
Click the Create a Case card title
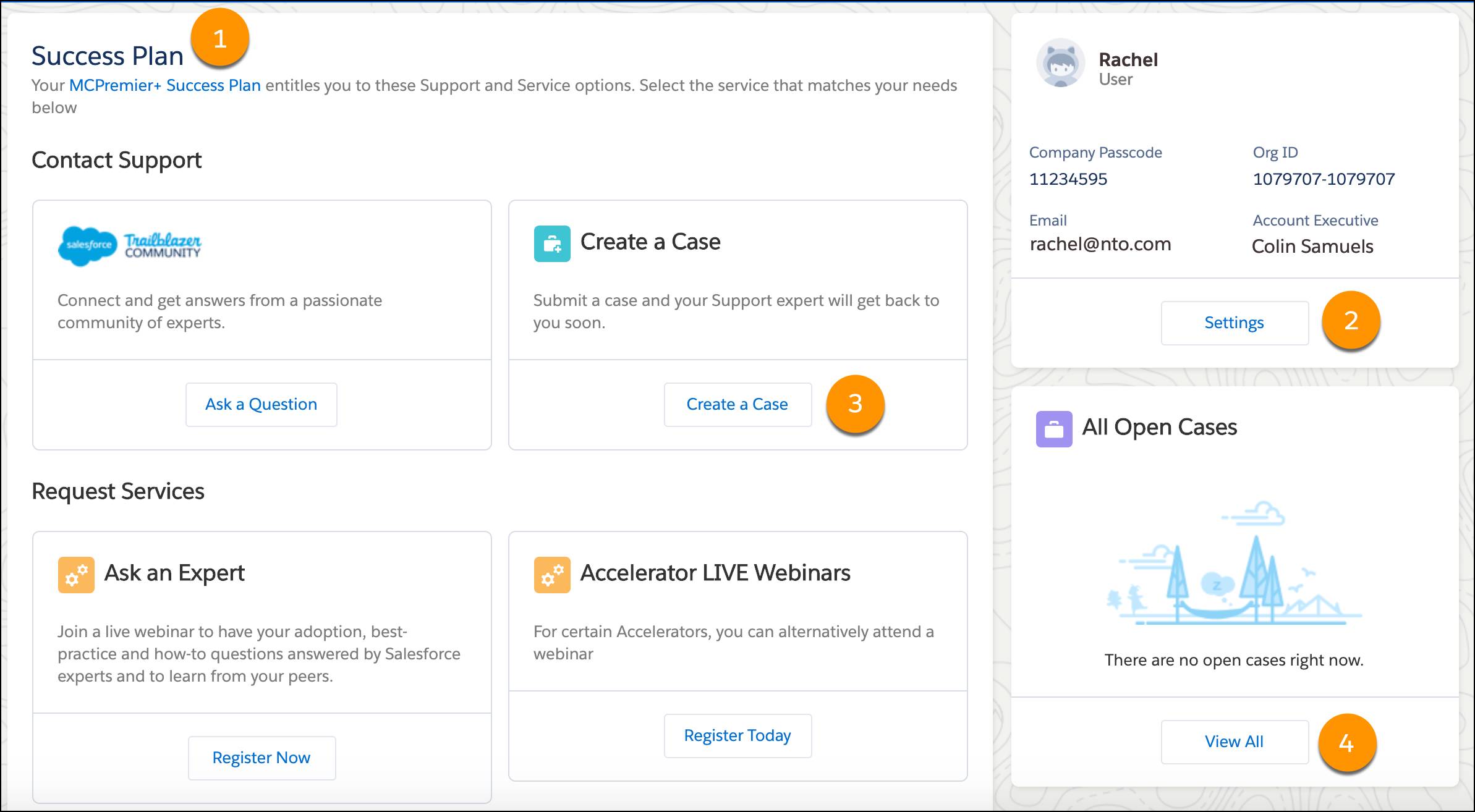[x=650, y=242]
